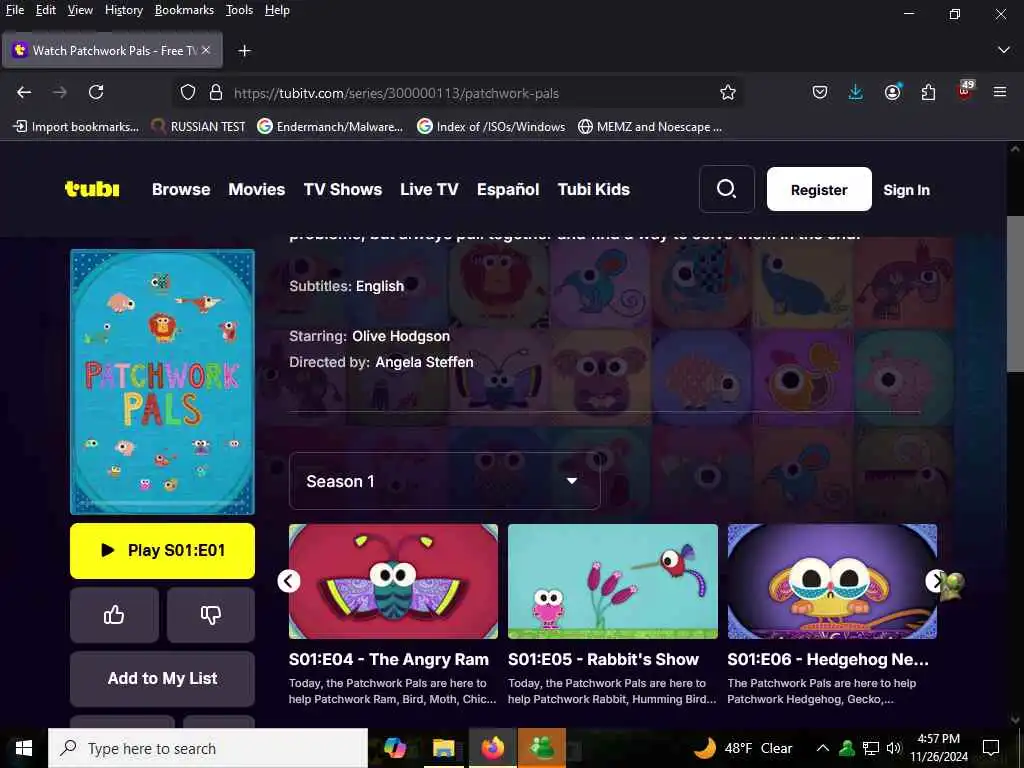
Task: Open the Edit menu
Action: 46,10
